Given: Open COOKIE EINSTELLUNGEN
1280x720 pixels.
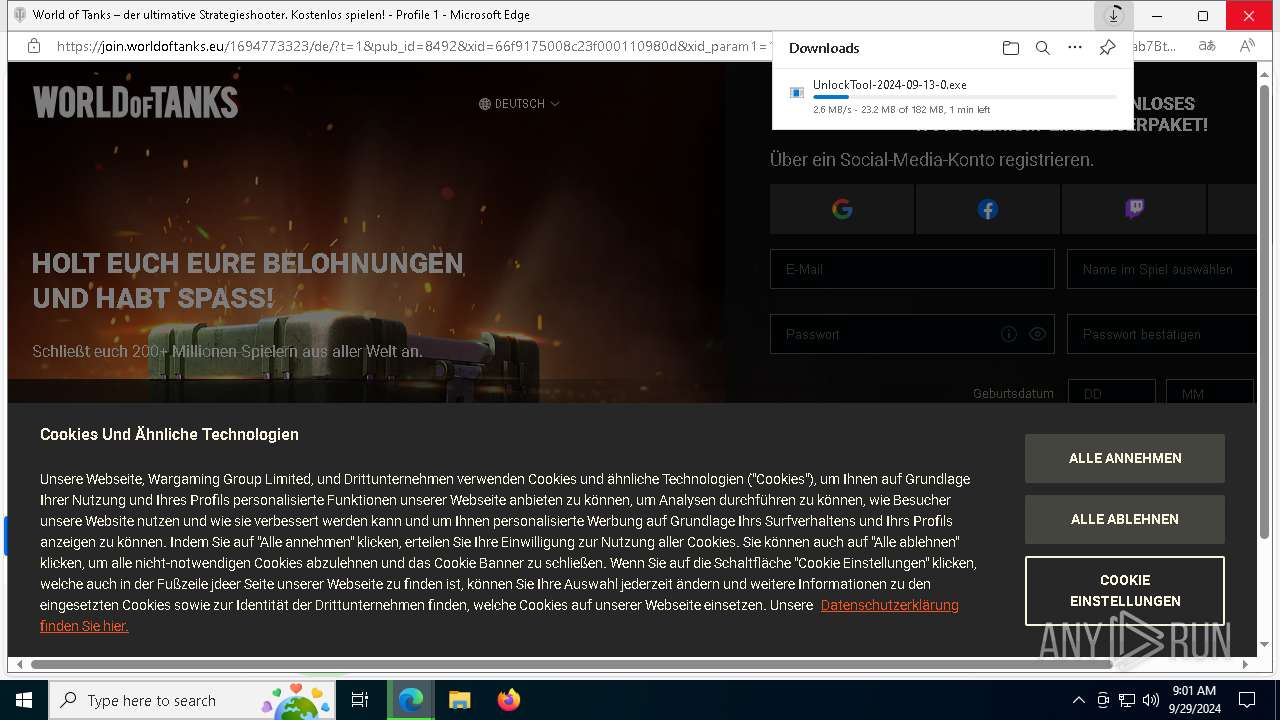Looking at the screenshot, I should coord(1125,590).
